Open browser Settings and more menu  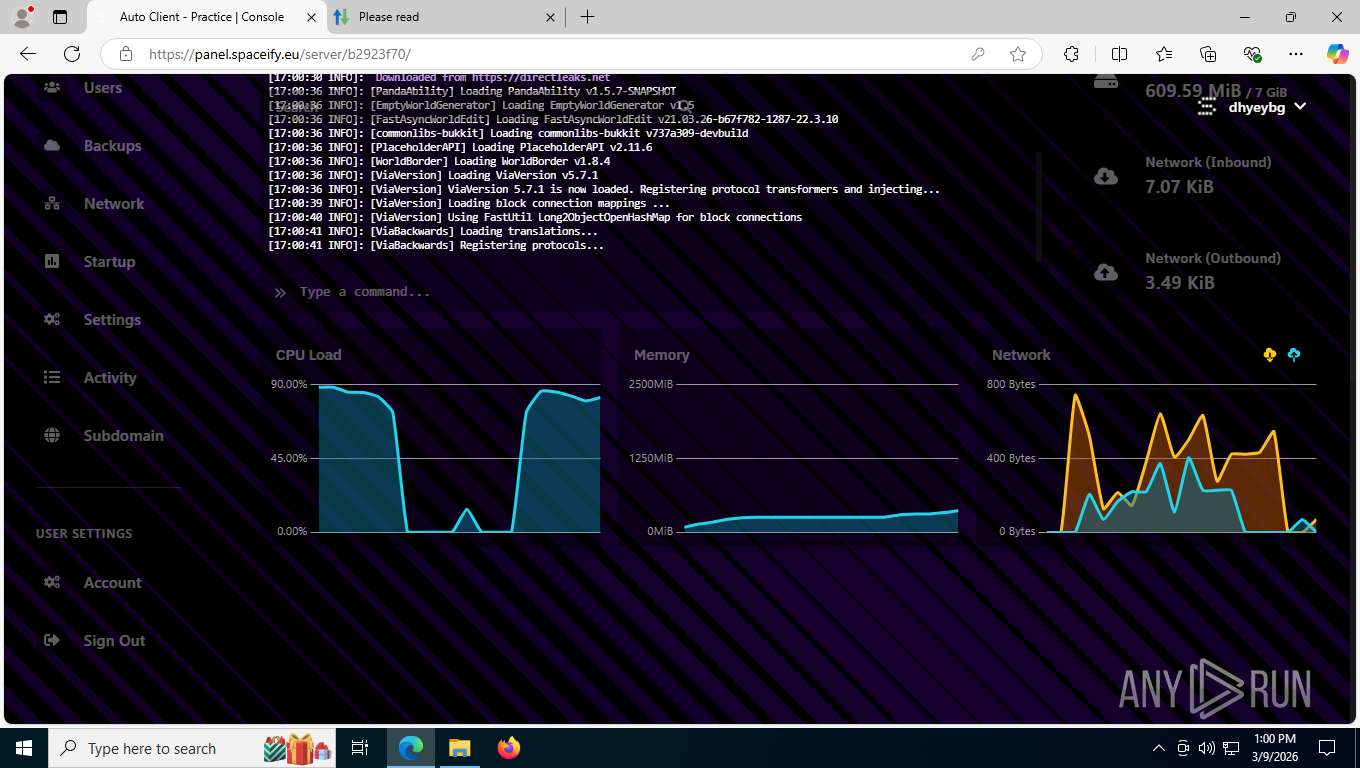[1296, 54]
